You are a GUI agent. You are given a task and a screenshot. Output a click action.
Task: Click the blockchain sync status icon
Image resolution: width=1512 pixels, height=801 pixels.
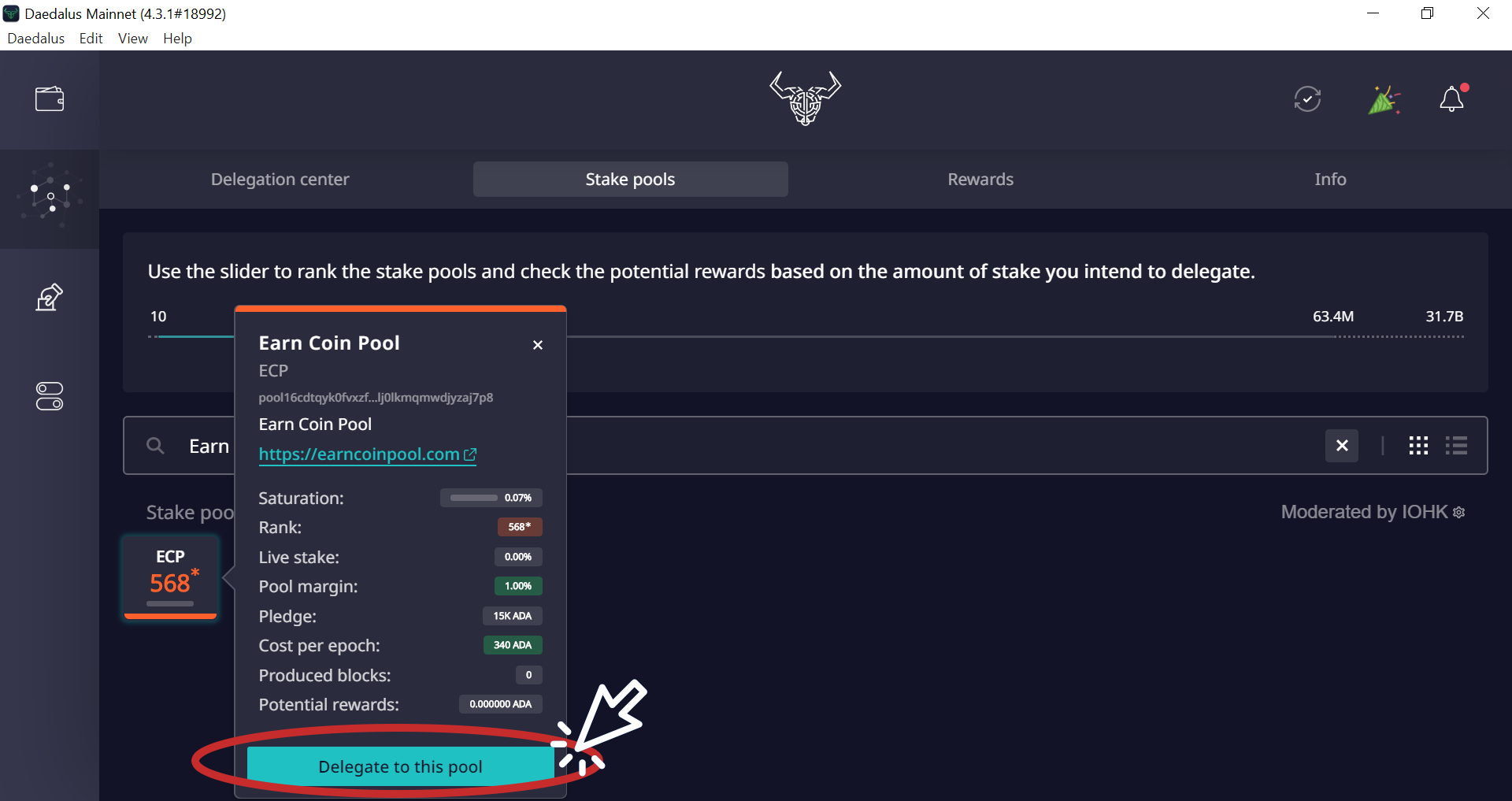pos(1306,98)
